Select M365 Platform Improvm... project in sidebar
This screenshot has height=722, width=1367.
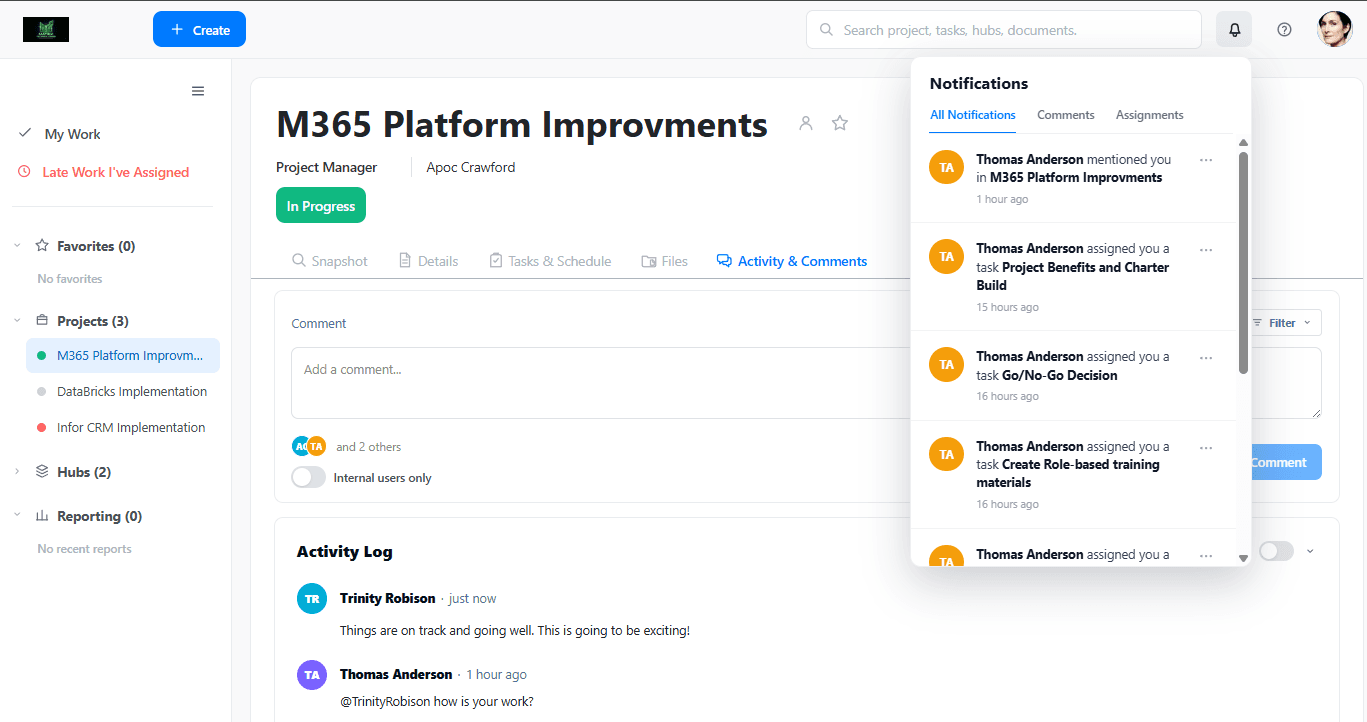pos(123,355)
